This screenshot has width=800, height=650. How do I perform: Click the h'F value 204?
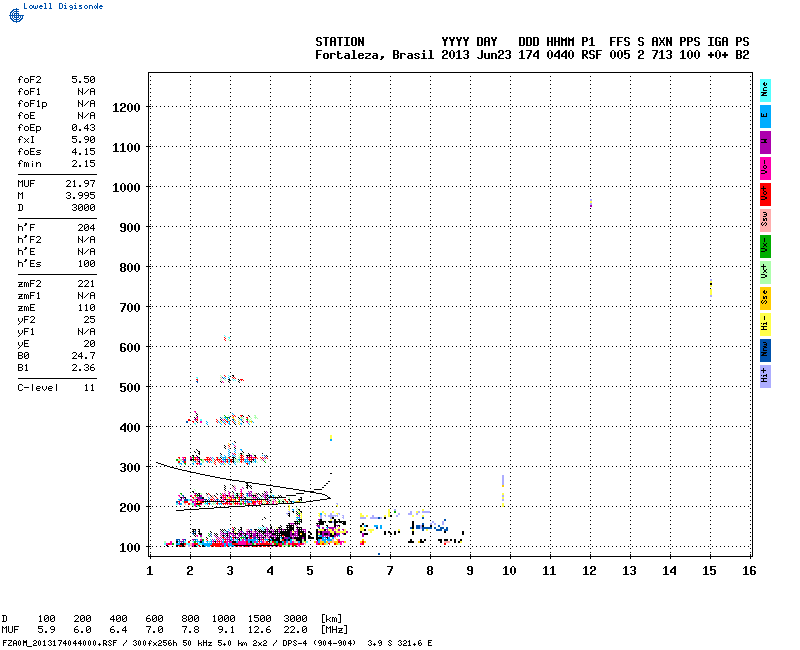pyautogui.click(x=86, y=228)
